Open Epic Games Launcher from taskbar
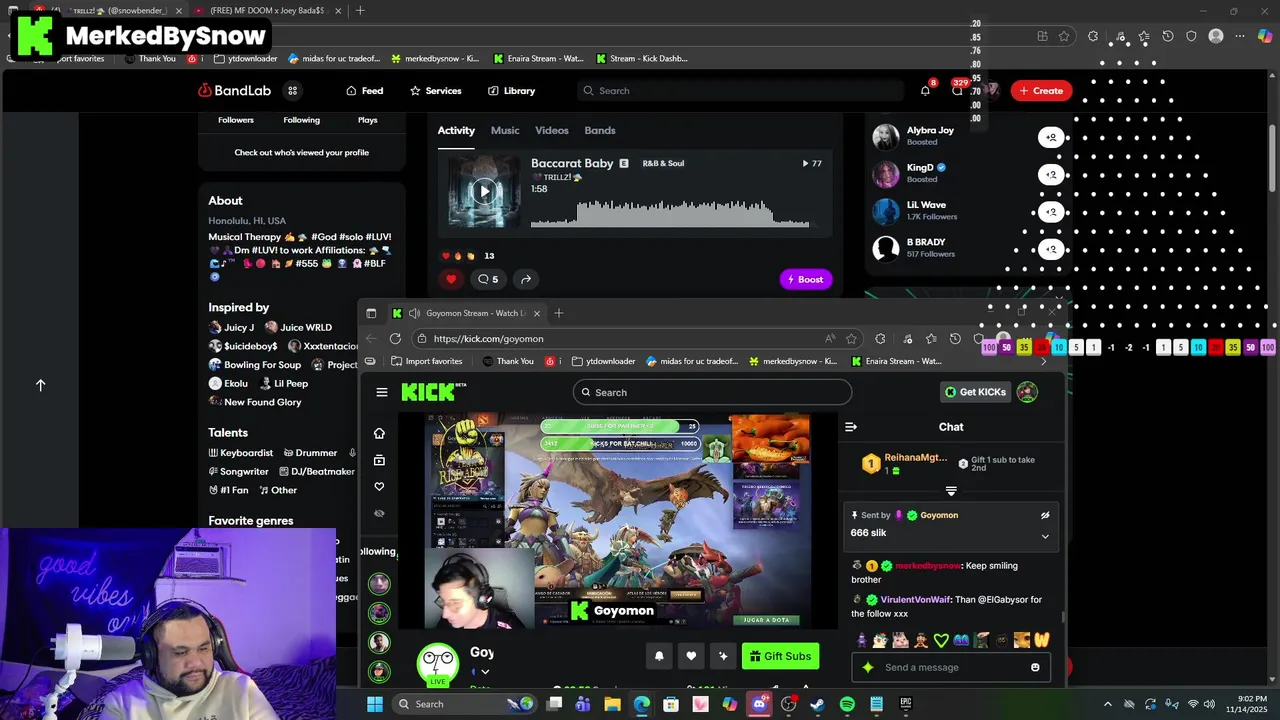1280x720 pixels. tap(906, 704)
